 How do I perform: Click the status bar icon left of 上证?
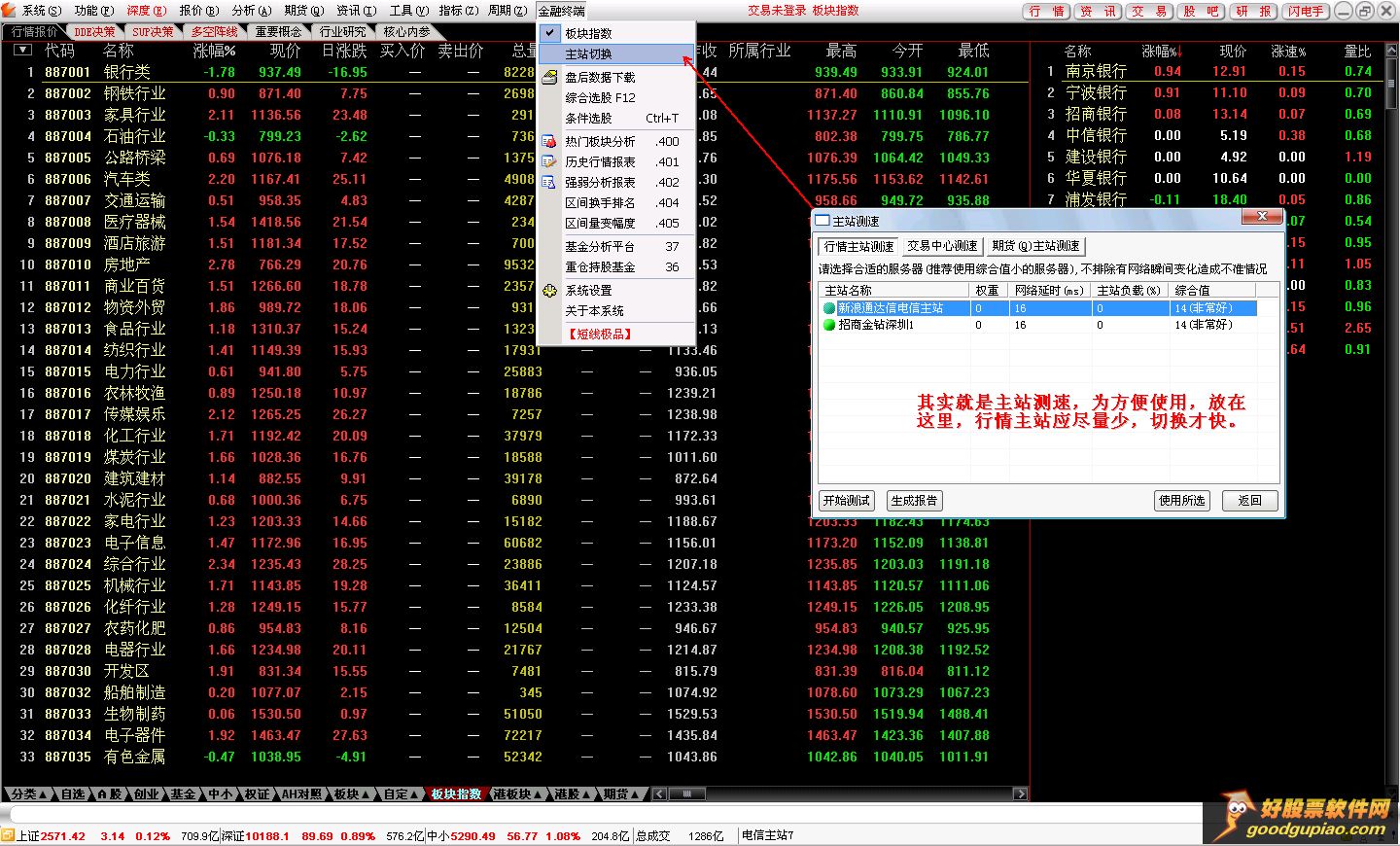[8, 835]
